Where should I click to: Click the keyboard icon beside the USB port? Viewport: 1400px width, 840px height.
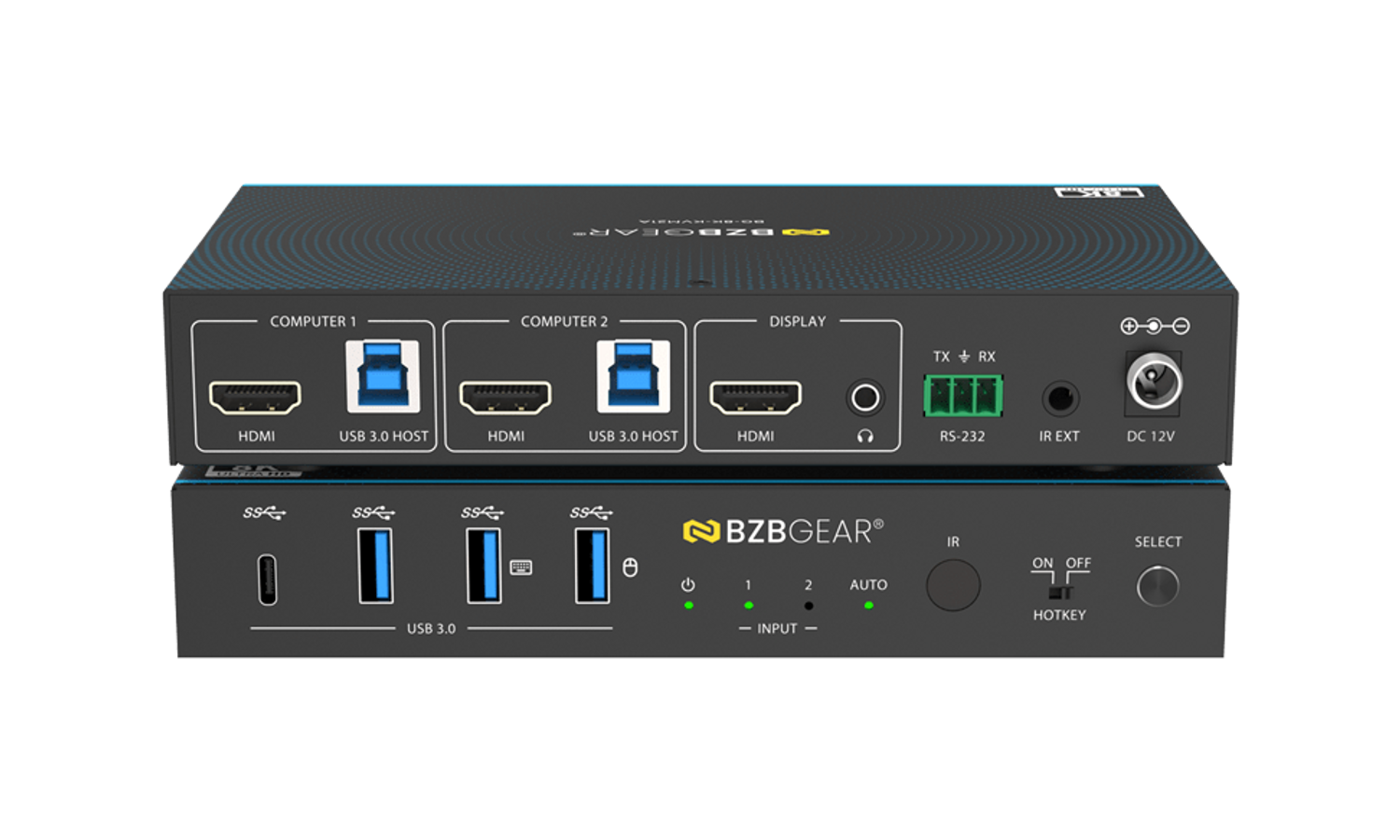[522, 567]
